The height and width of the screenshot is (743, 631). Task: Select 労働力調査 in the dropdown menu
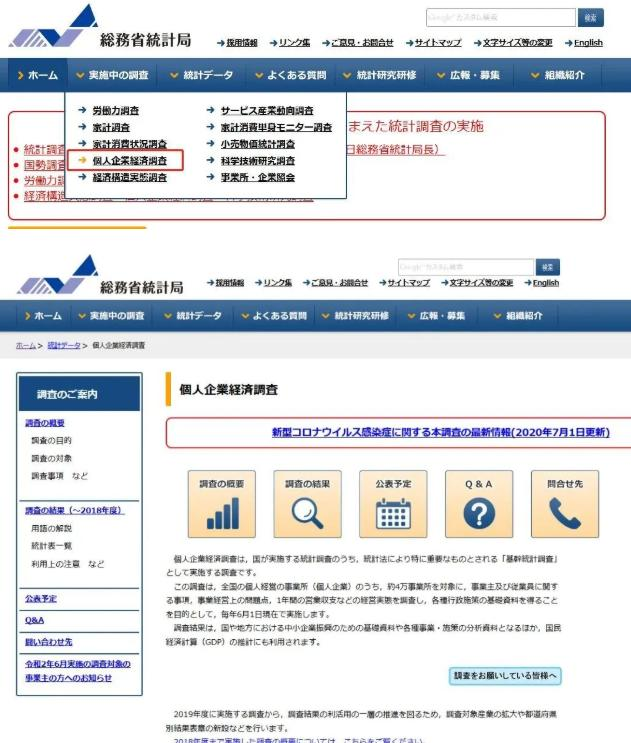click(115, 111)
